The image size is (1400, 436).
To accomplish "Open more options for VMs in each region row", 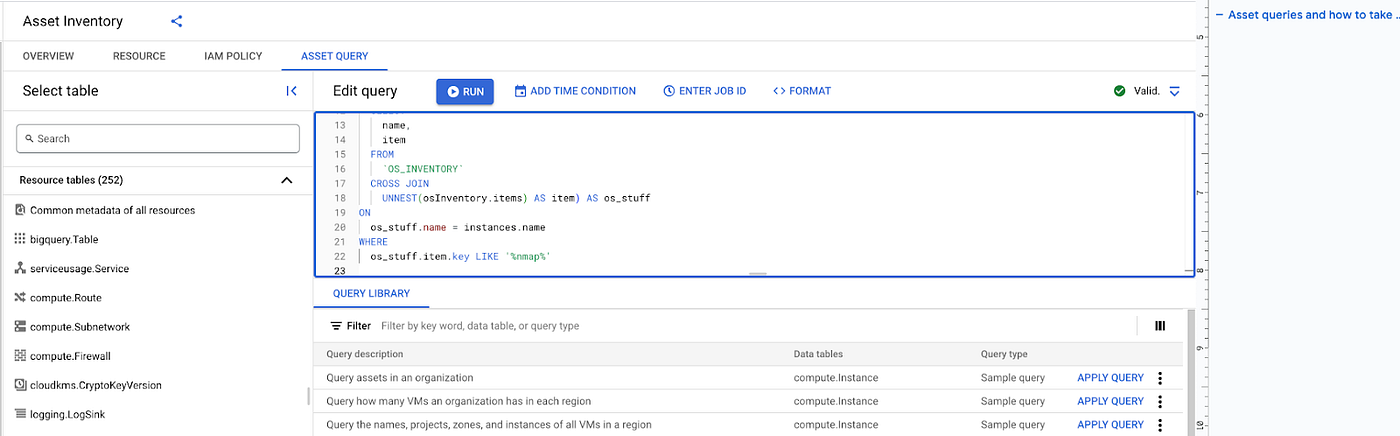I will click(x=1160, y=401).
